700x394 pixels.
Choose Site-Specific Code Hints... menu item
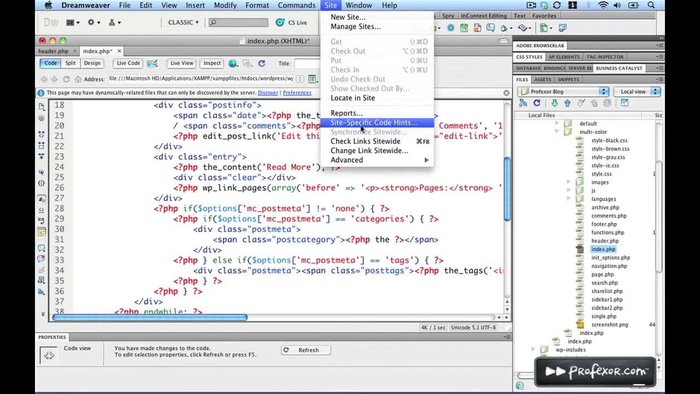point(377,123)
